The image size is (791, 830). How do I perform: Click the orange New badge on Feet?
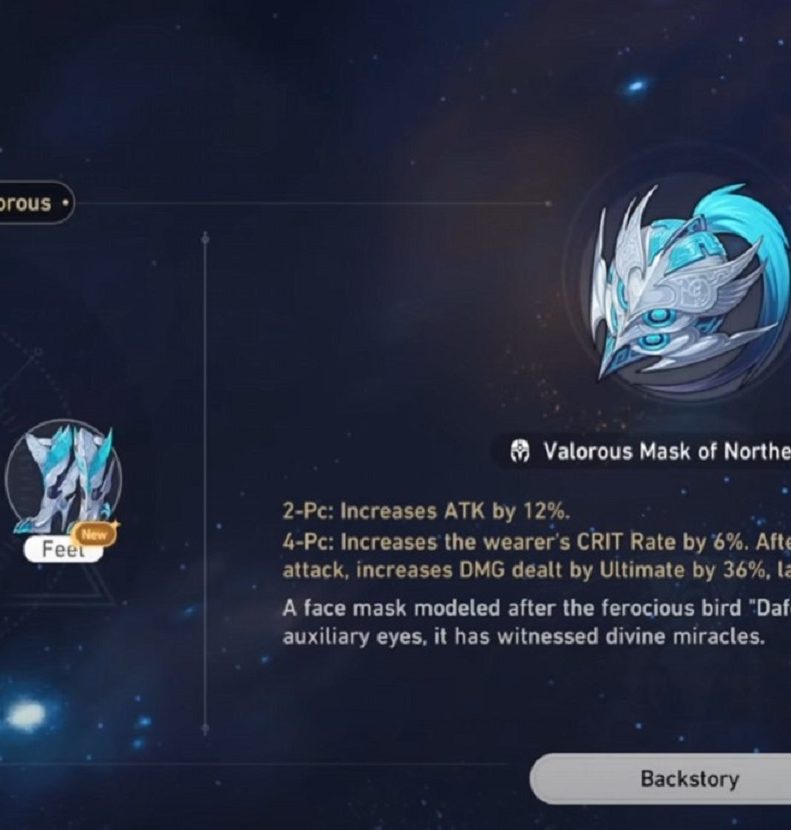coord(95,535)
